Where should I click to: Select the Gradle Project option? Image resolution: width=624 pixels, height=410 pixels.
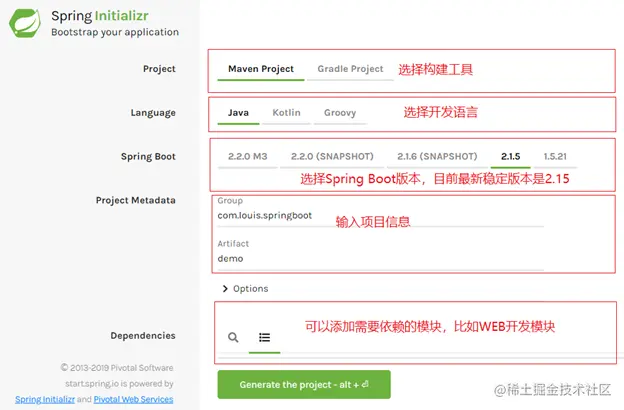click(350, 69)
